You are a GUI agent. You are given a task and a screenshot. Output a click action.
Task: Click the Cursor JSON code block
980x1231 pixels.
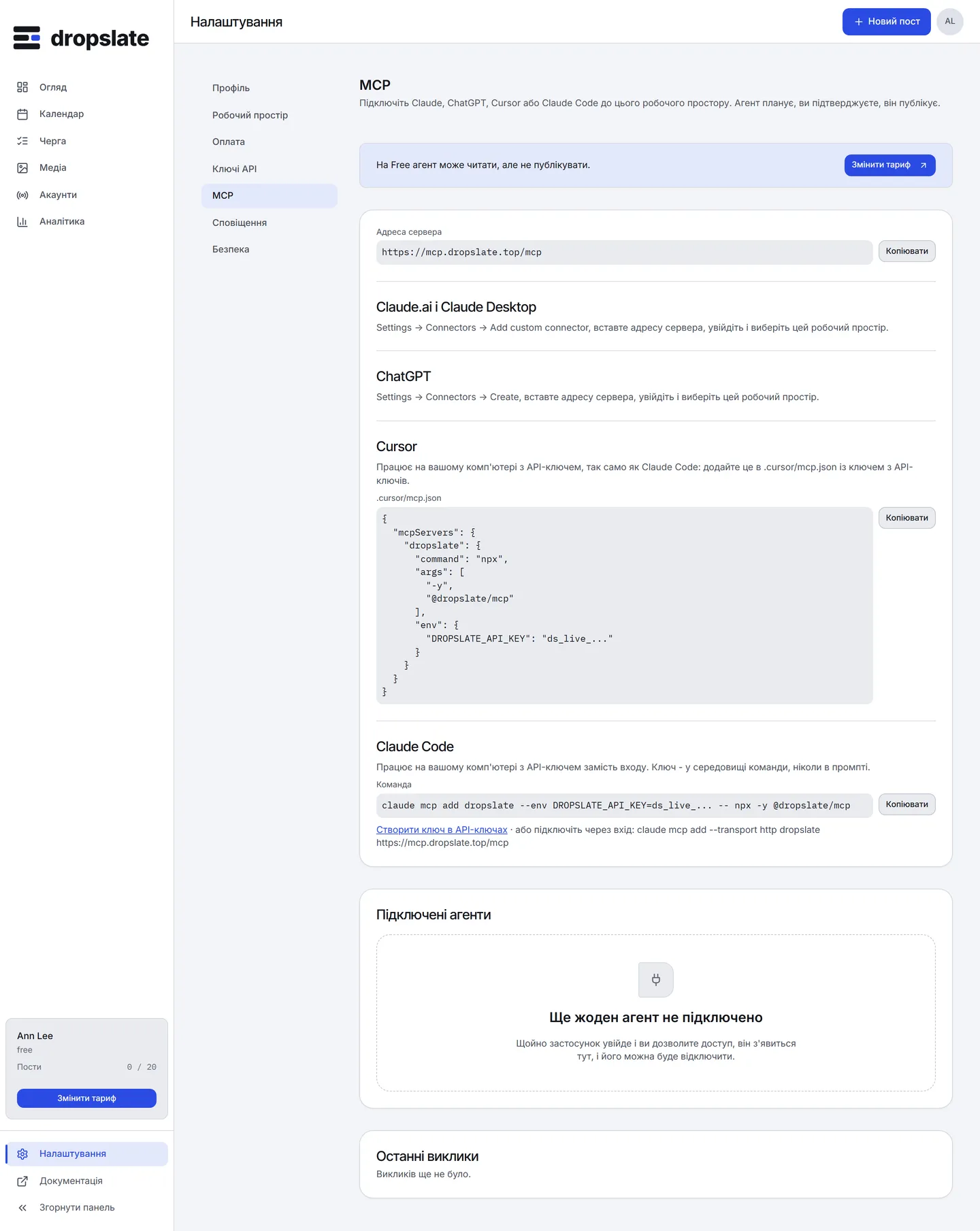624,606
